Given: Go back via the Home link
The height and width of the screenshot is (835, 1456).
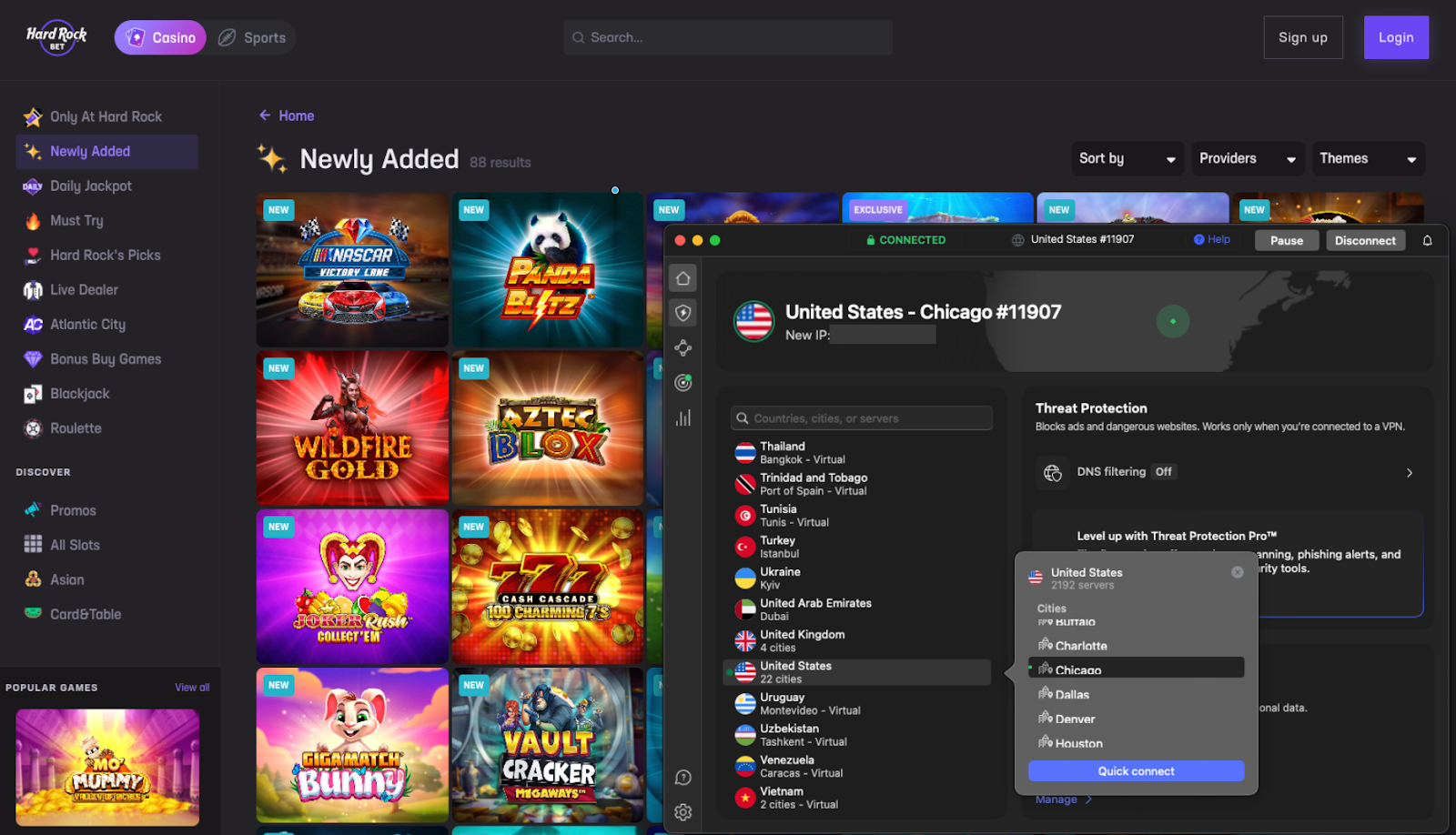Looking at the screenshot, I should click(x=287, y=116).
